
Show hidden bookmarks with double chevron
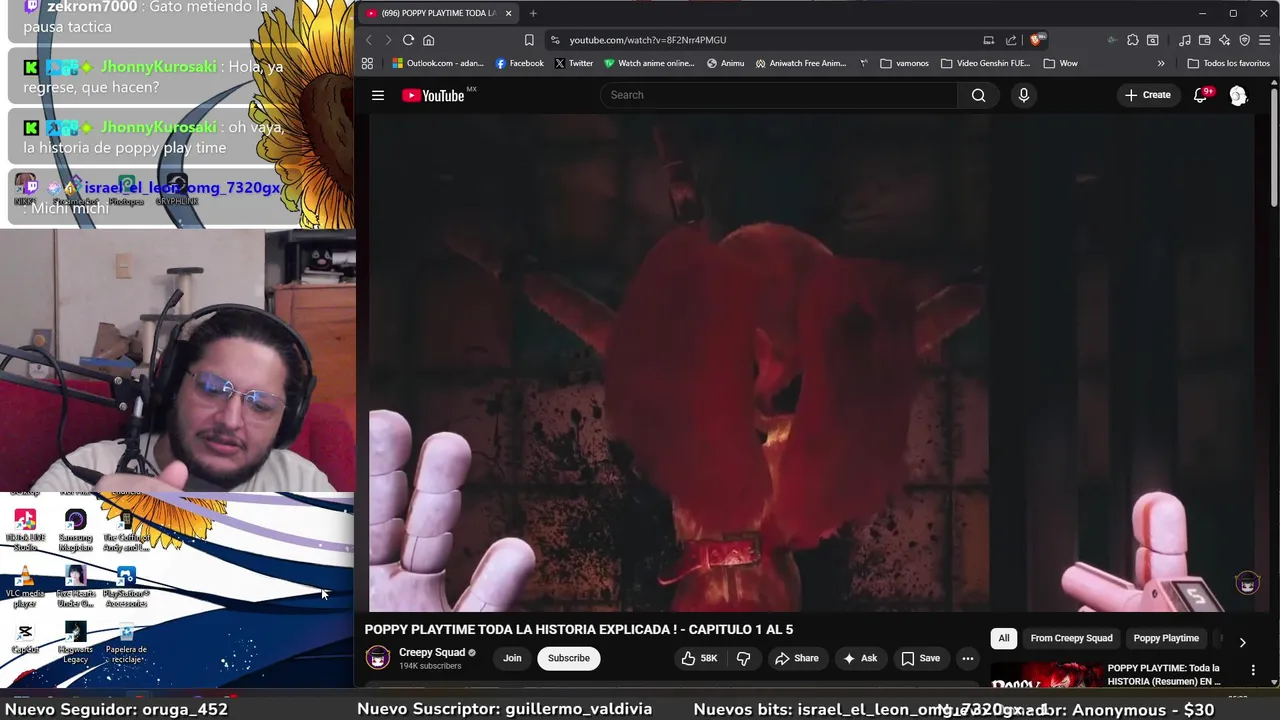[1161, 63]
